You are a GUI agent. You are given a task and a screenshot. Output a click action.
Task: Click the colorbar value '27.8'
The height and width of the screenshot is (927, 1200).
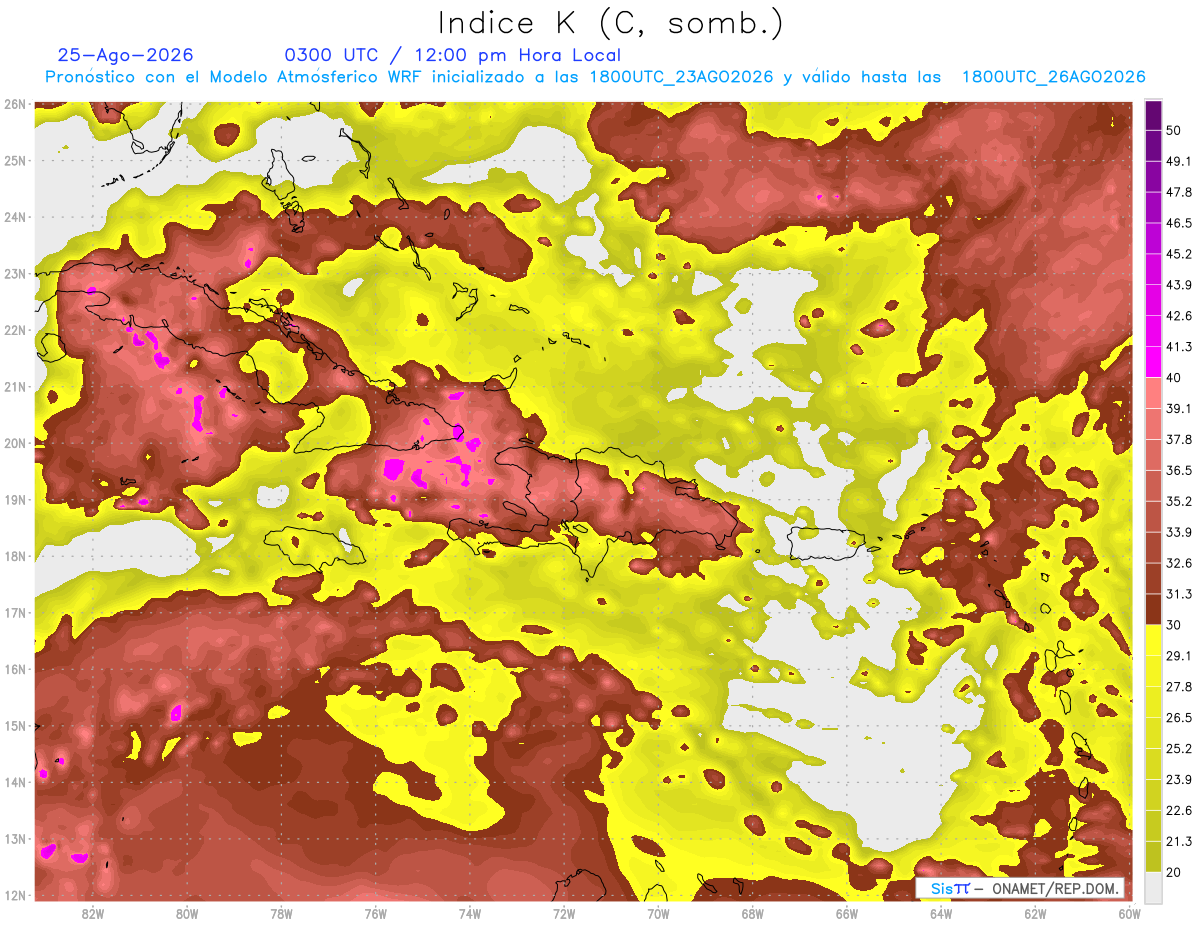point(1179,687)
